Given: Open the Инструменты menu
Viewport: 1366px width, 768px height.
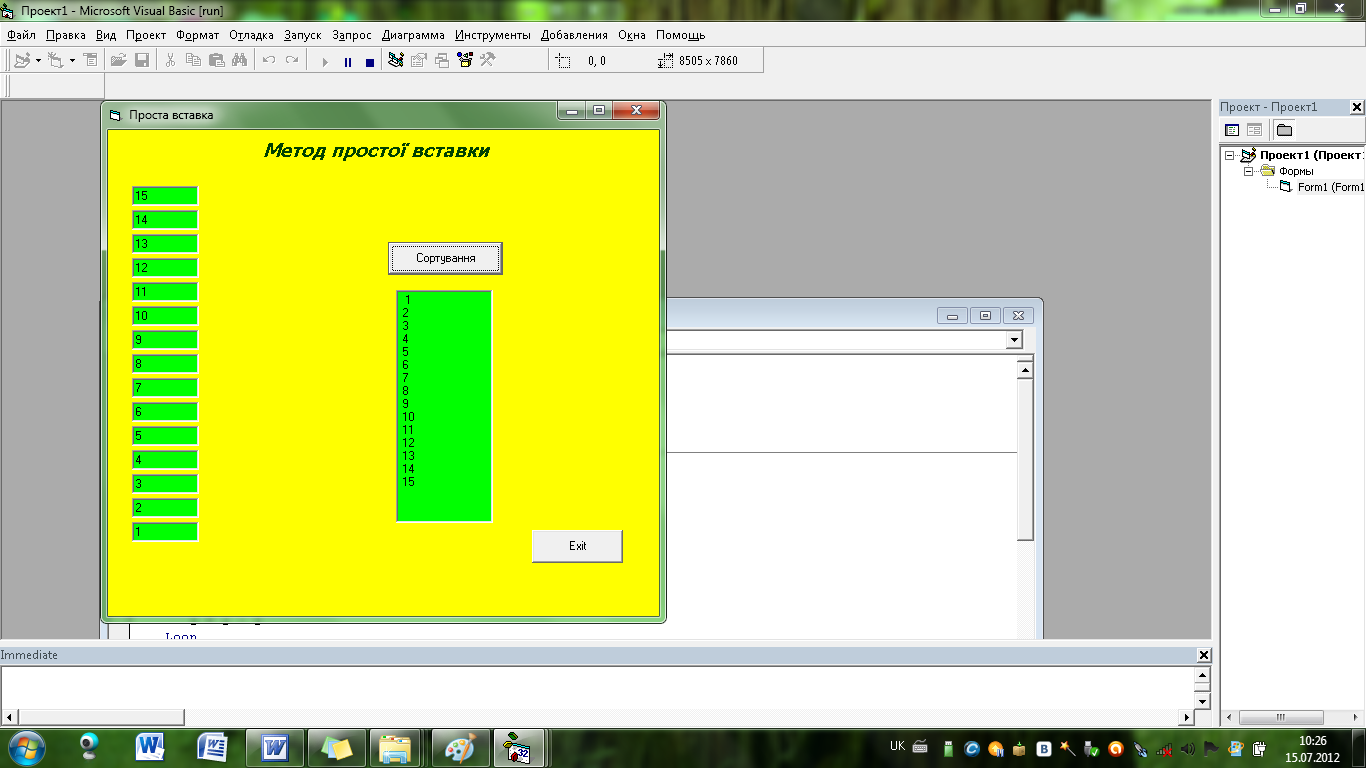Looking at the screenshot, I should point(493,35).
